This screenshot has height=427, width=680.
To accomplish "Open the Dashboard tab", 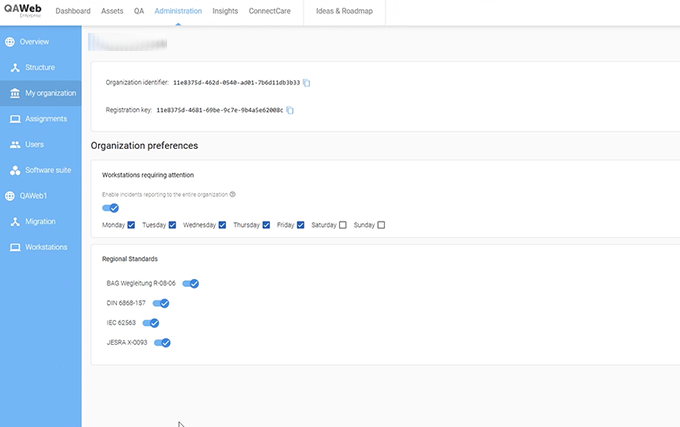I will (73, 11).
